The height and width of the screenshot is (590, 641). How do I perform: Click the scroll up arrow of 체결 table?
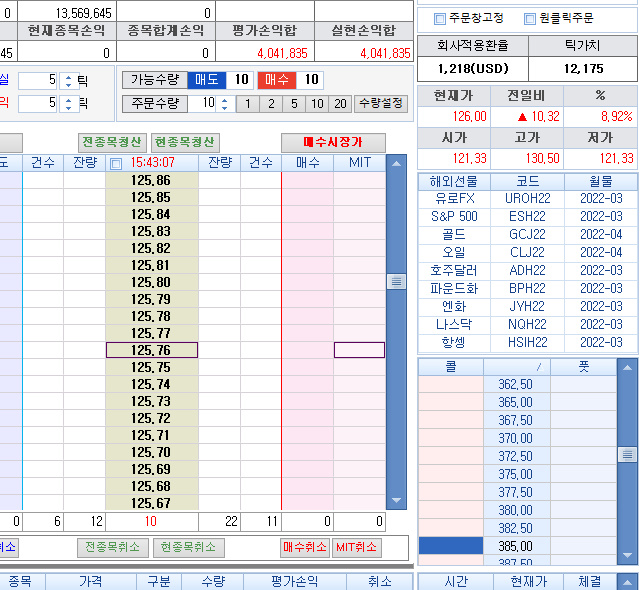[627, 582]
